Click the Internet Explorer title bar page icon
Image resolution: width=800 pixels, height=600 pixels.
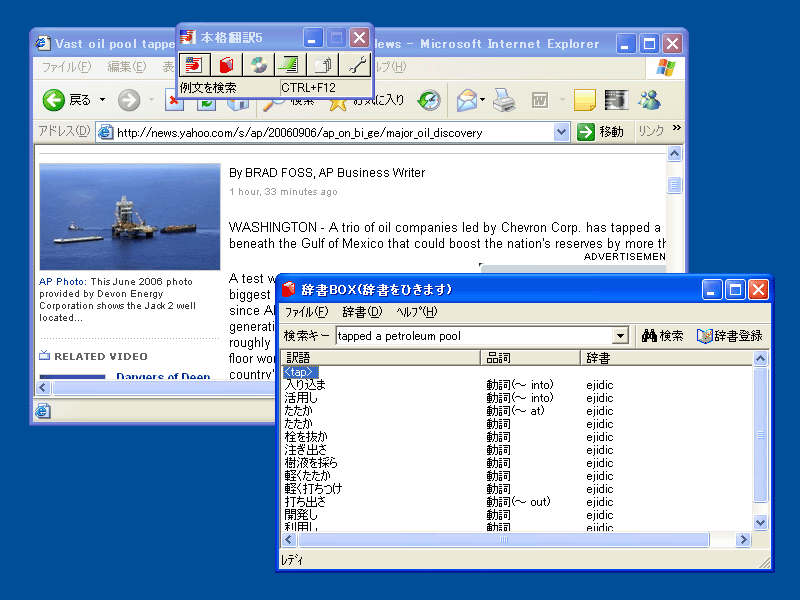pyautogui.click(x=43, y=43)
